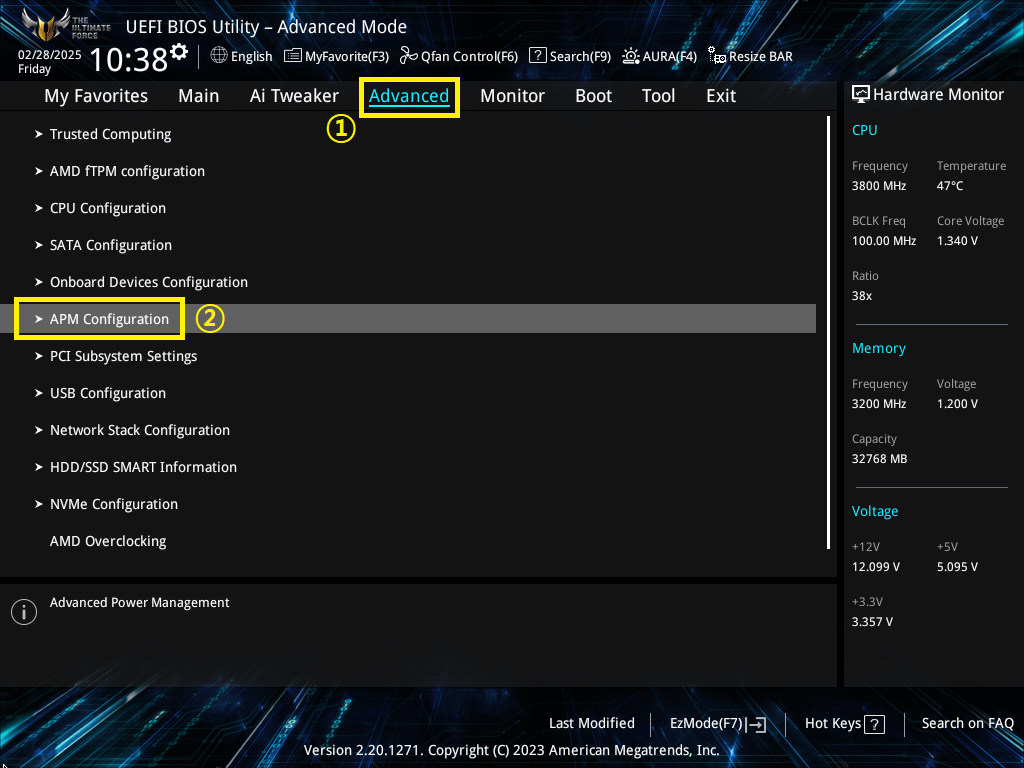Expand AMD fTPM configuration arrow
Image resolution: width=1024 pixels, height=768 pixels.
[x=39, y=171]
